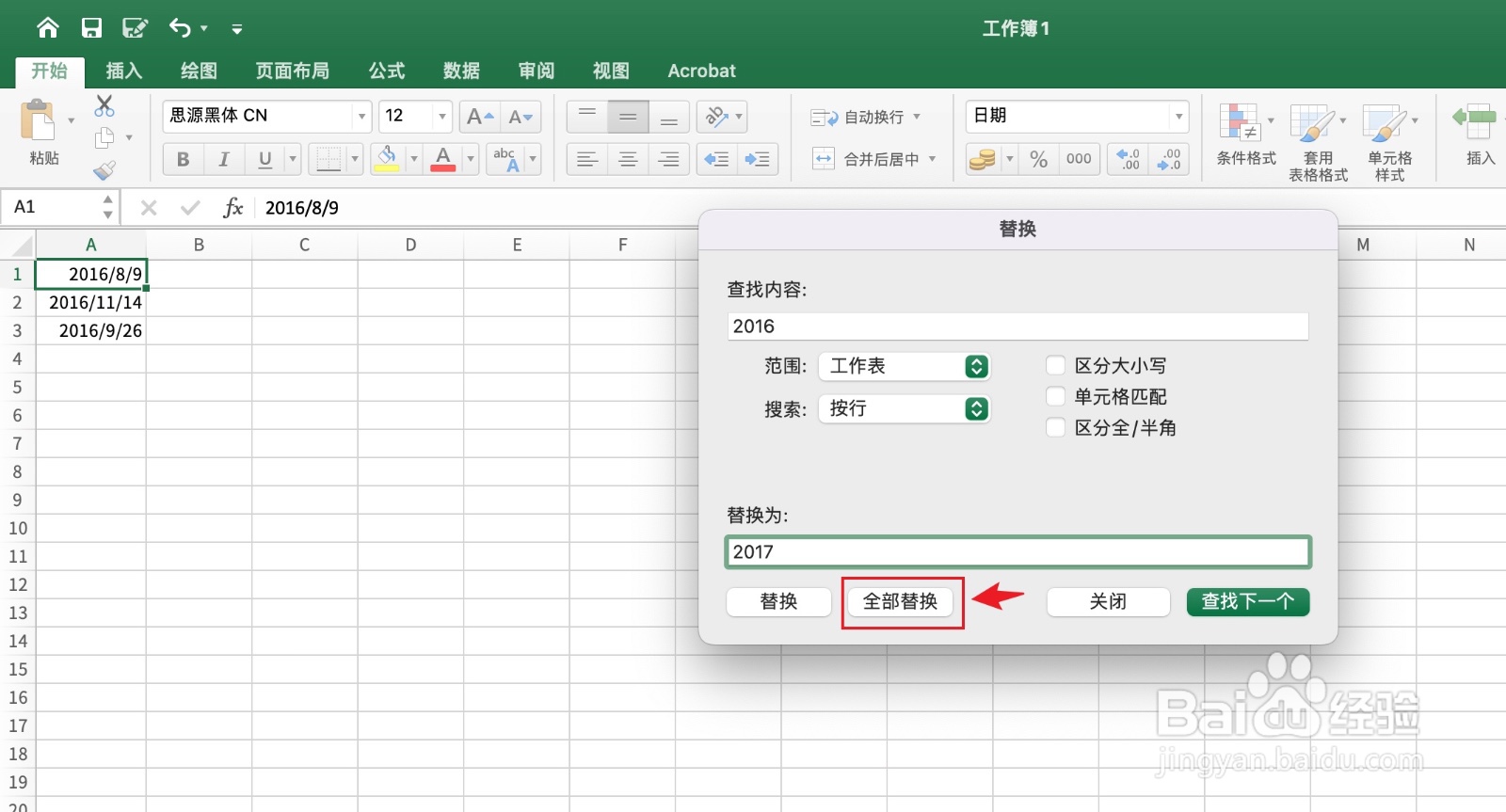This screenshot has width=1506, height=812.
Task: Apply percent style format
Action: (1038, 159)
